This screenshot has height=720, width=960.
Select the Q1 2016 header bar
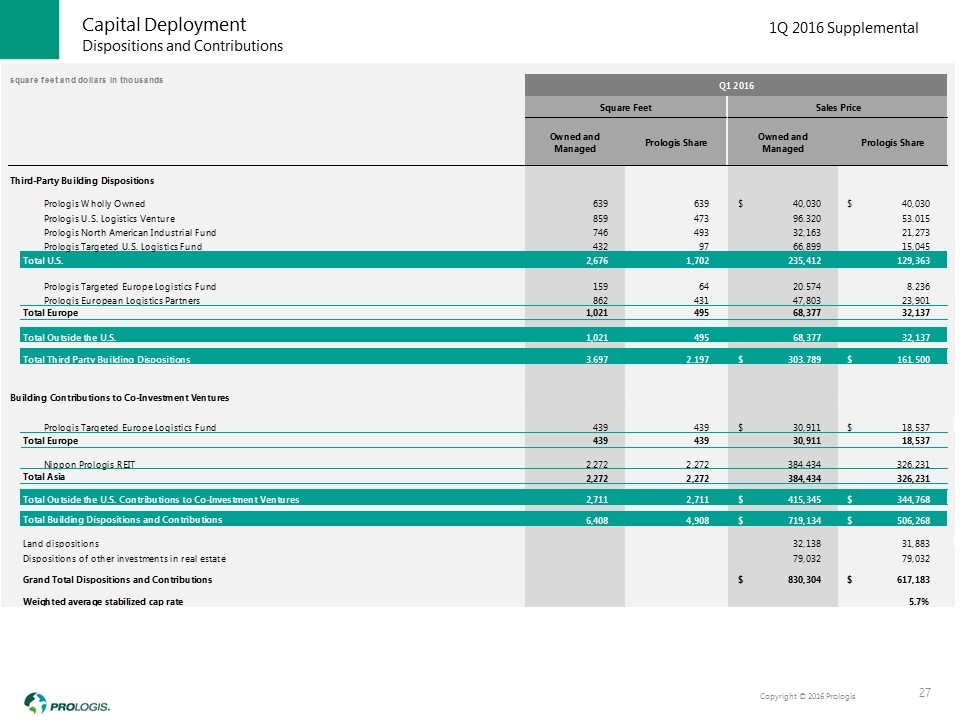(x=737, y=86)
